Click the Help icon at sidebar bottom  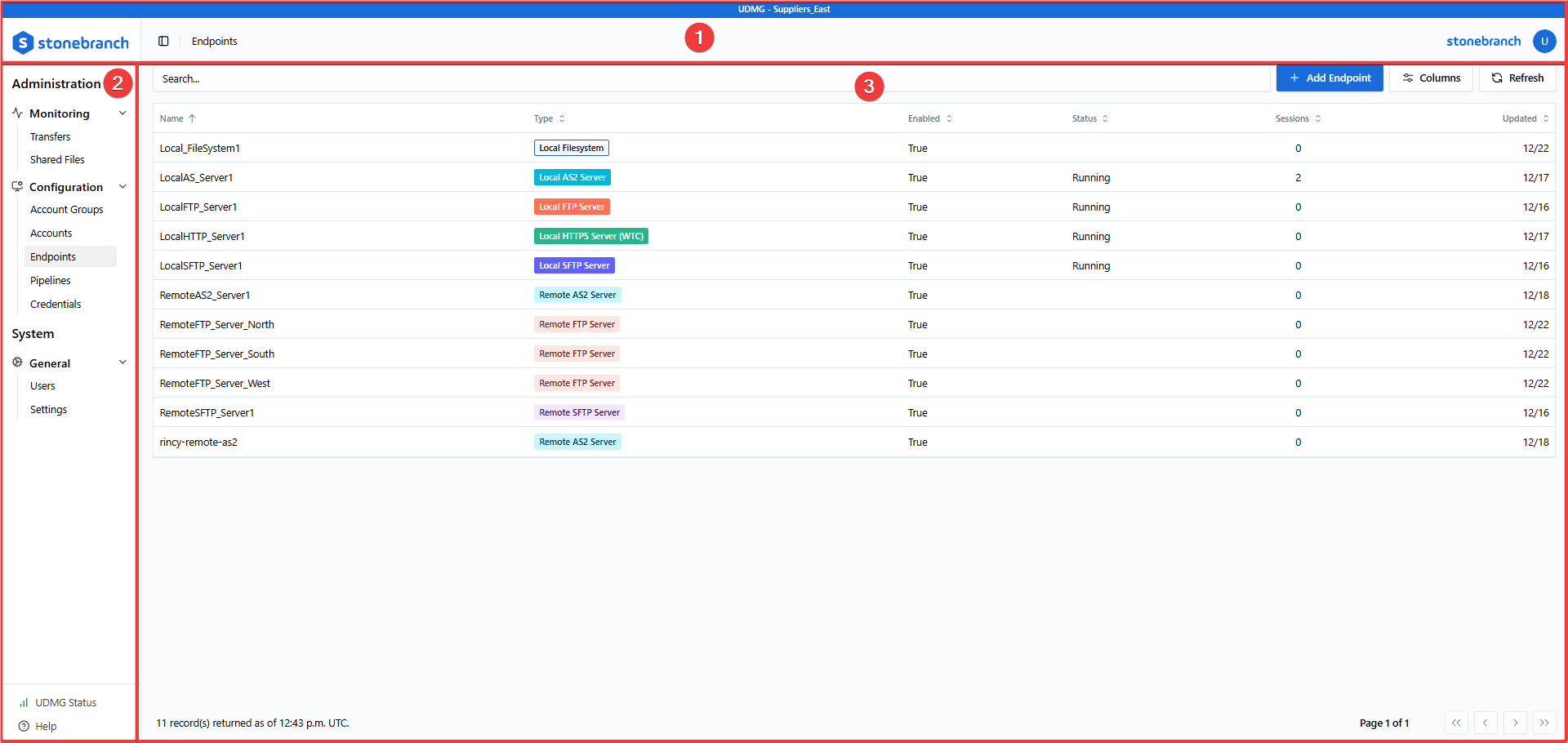point(24,726)
